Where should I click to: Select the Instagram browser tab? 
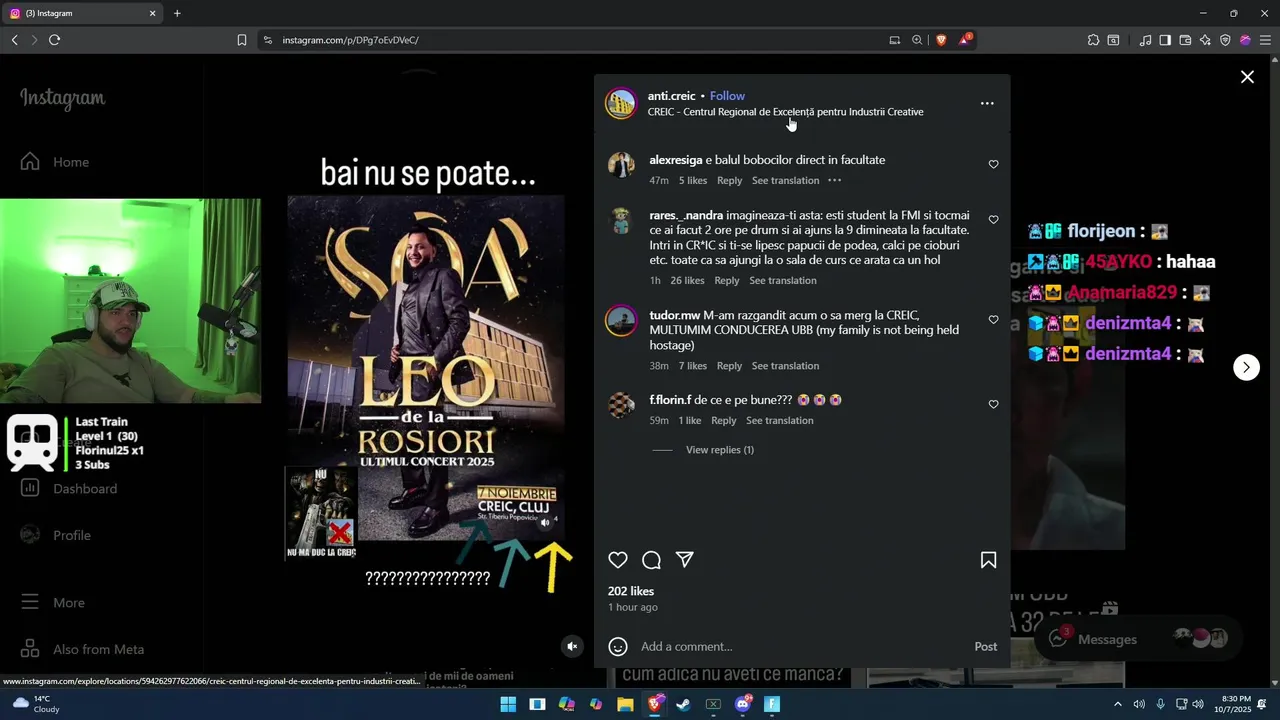coord(80,13)
